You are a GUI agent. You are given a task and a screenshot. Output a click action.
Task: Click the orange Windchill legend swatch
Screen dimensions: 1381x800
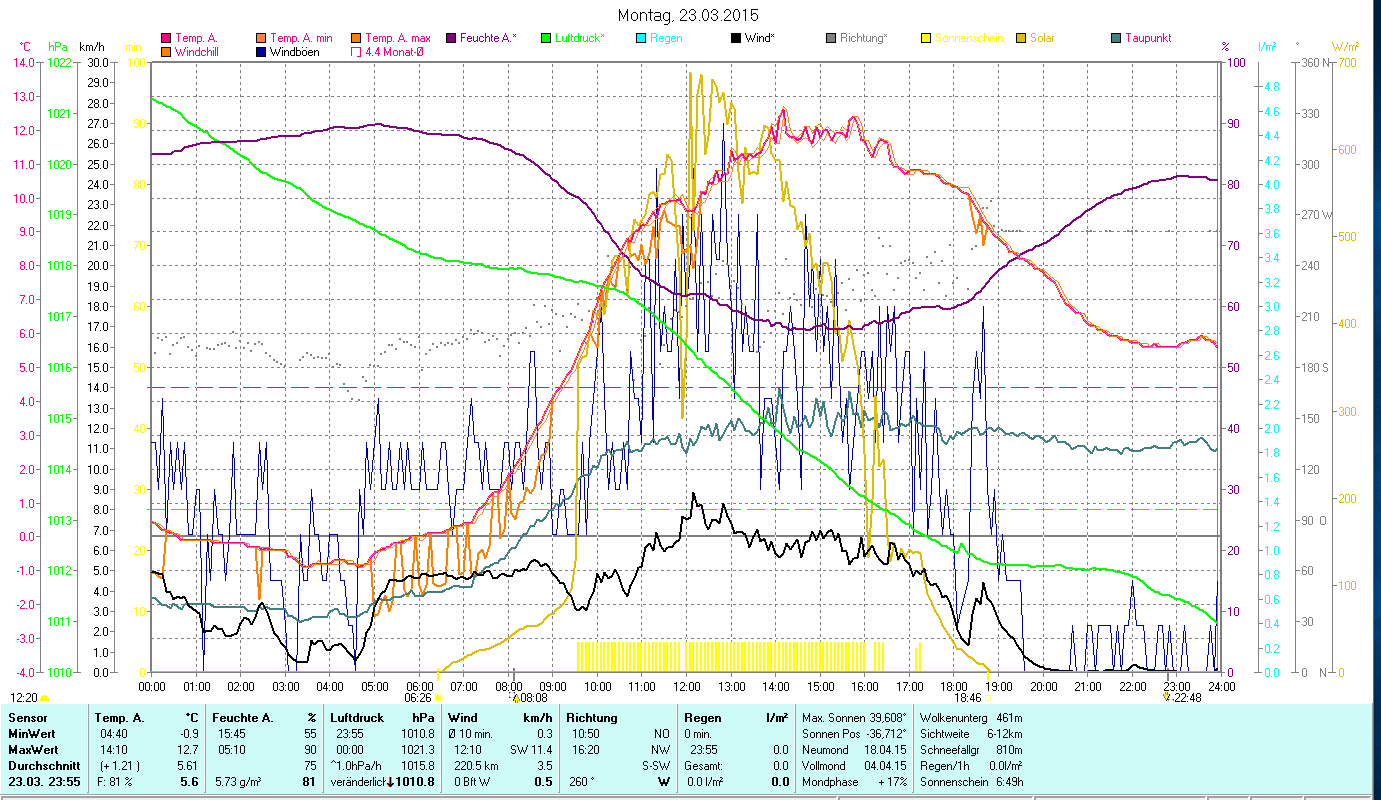167,51
